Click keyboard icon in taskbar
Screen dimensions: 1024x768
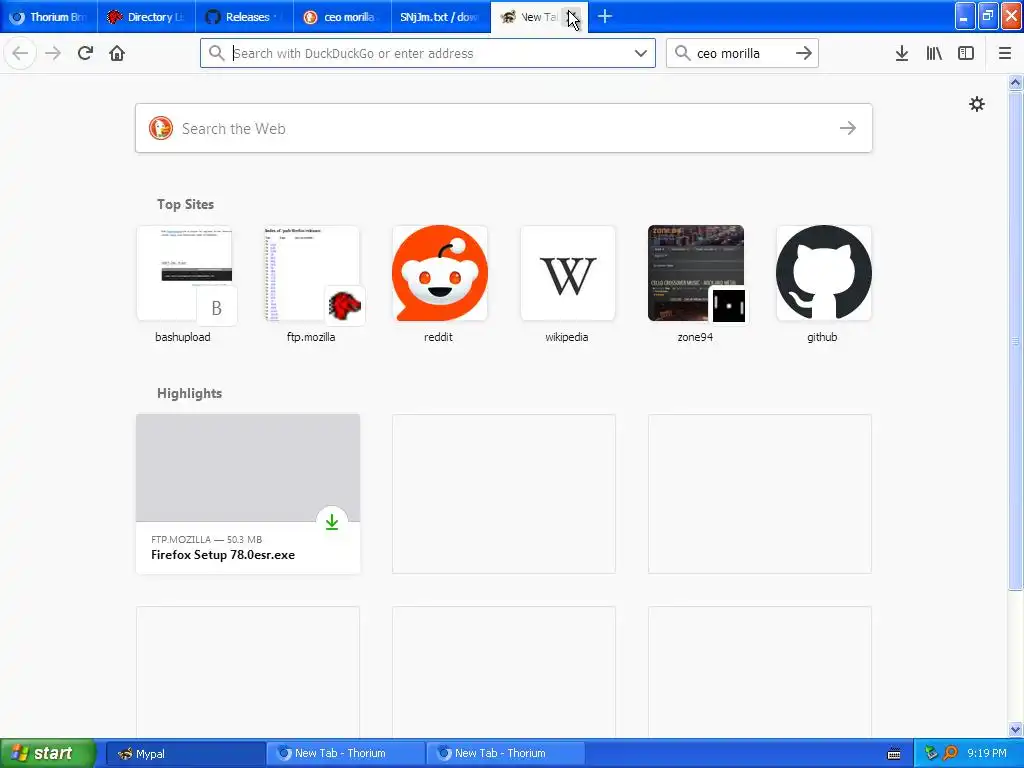[x=894, y=754]
